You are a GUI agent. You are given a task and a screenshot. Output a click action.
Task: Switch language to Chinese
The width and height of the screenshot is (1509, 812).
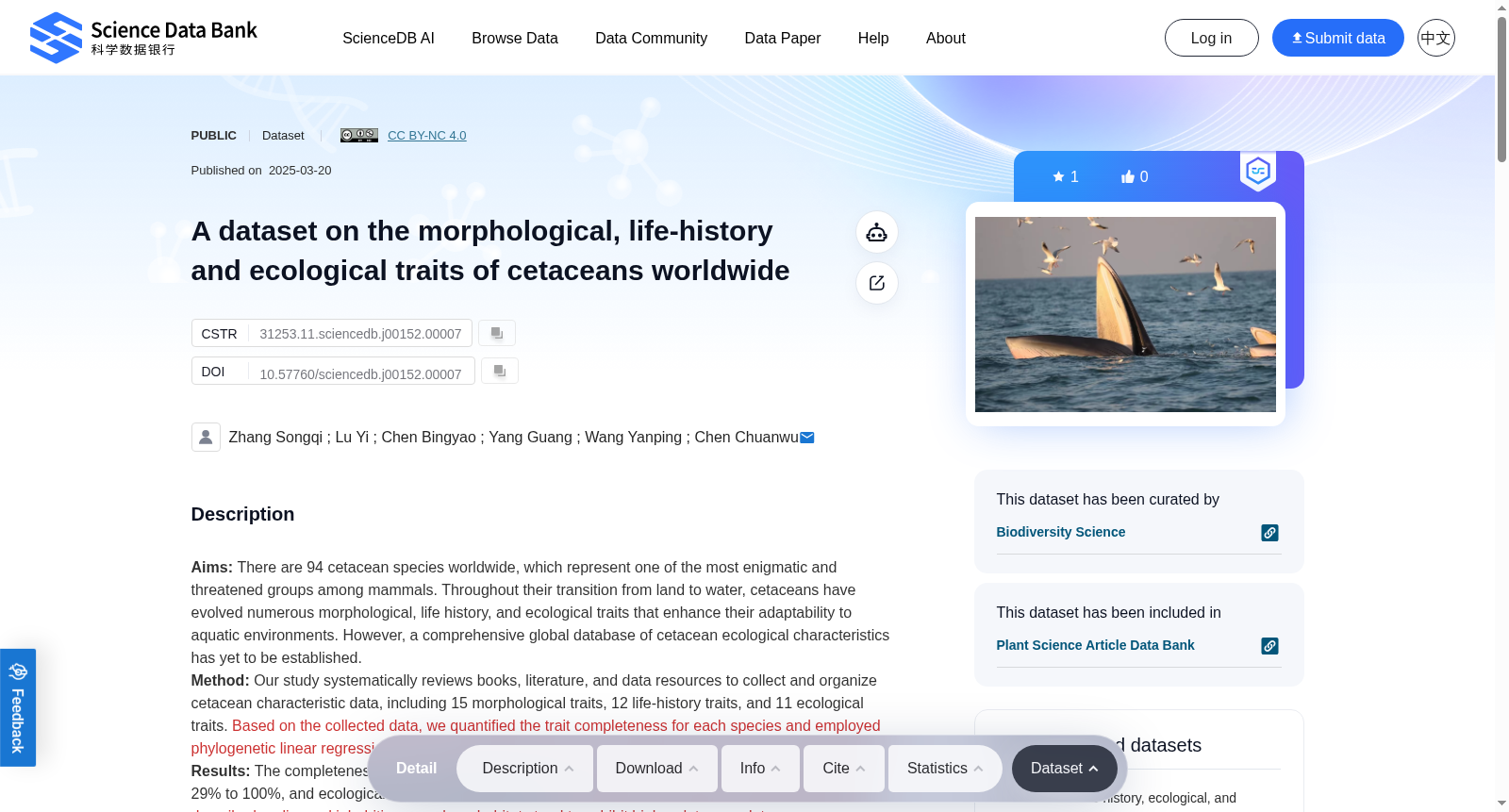pyautogui.click(x=1436, y=38)
